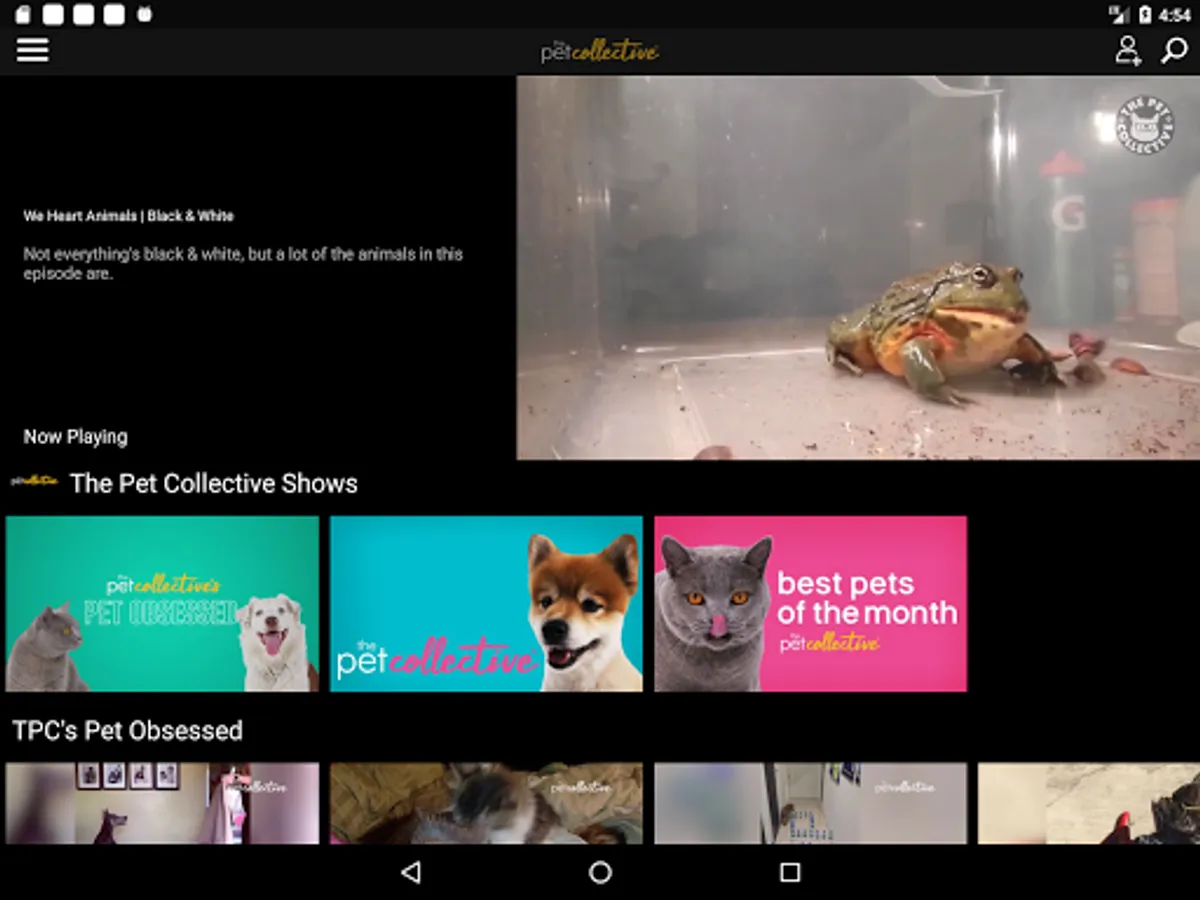Play the dog near picture frames video
The height and width of the screenshot is (900, 1200).
tap(162, 803)
